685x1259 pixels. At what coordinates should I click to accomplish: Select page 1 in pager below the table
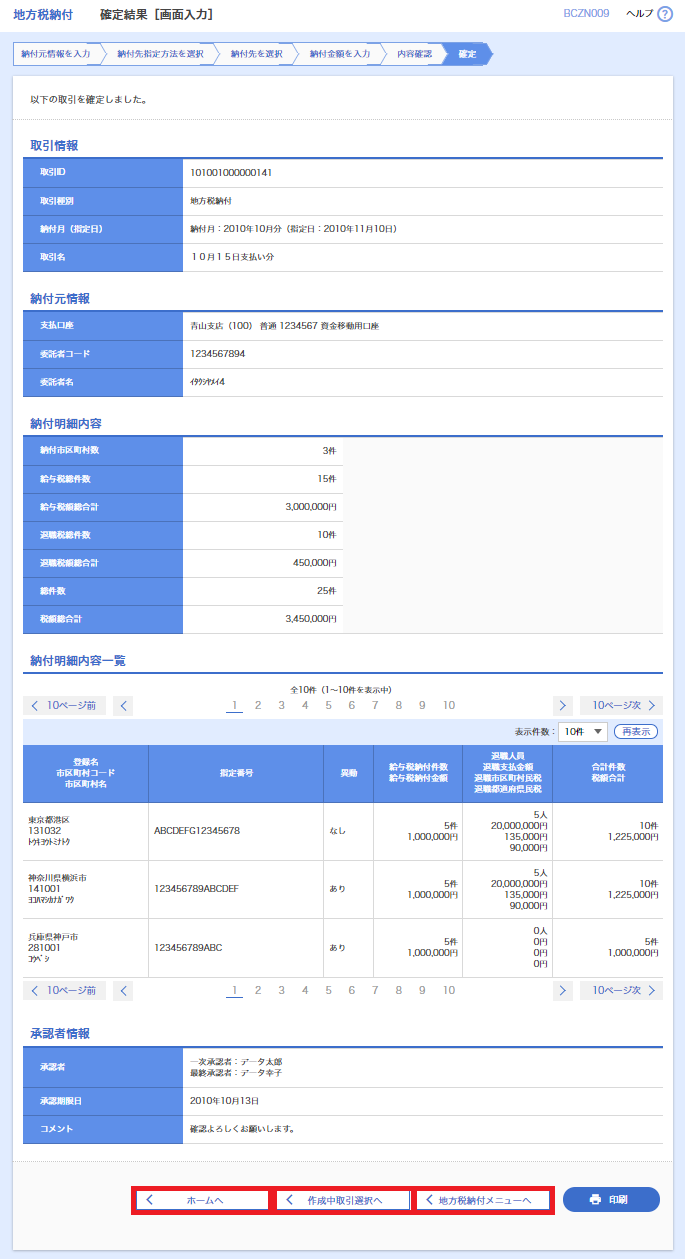coord(235,991)
